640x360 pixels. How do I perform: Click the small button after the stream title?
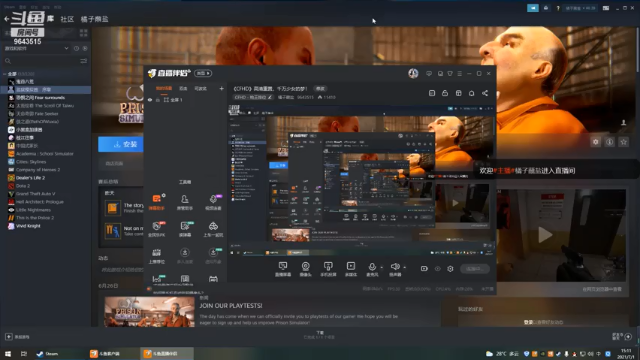[320, 89]
